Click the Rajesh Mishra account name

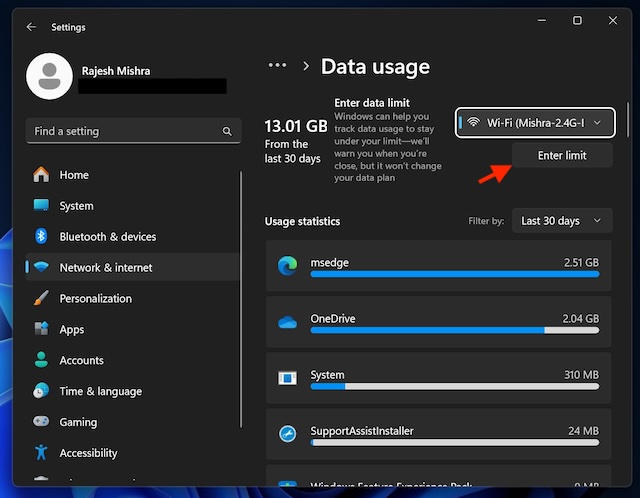point(116,71)
